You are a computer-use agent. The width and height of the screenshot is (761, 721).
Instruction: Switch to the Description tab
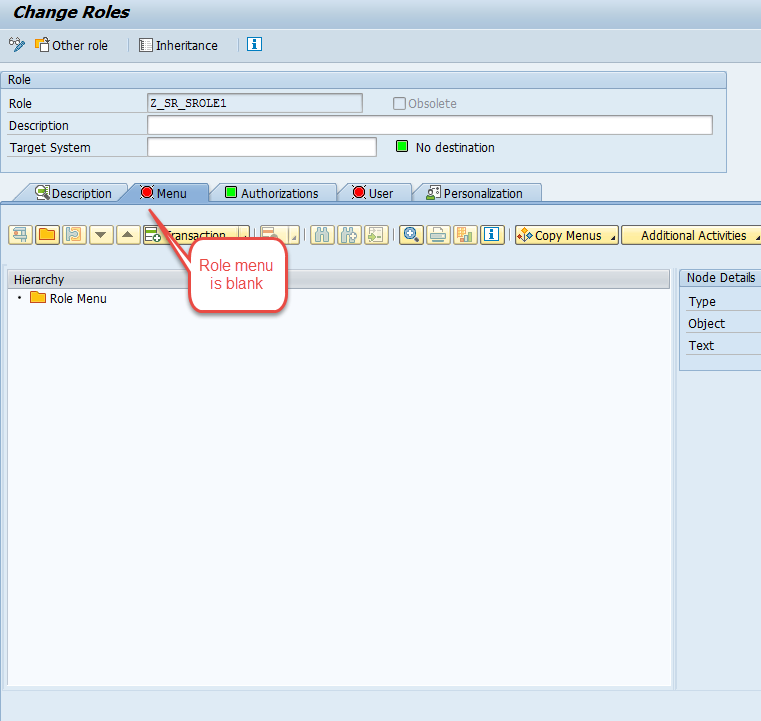pos(73,193)
